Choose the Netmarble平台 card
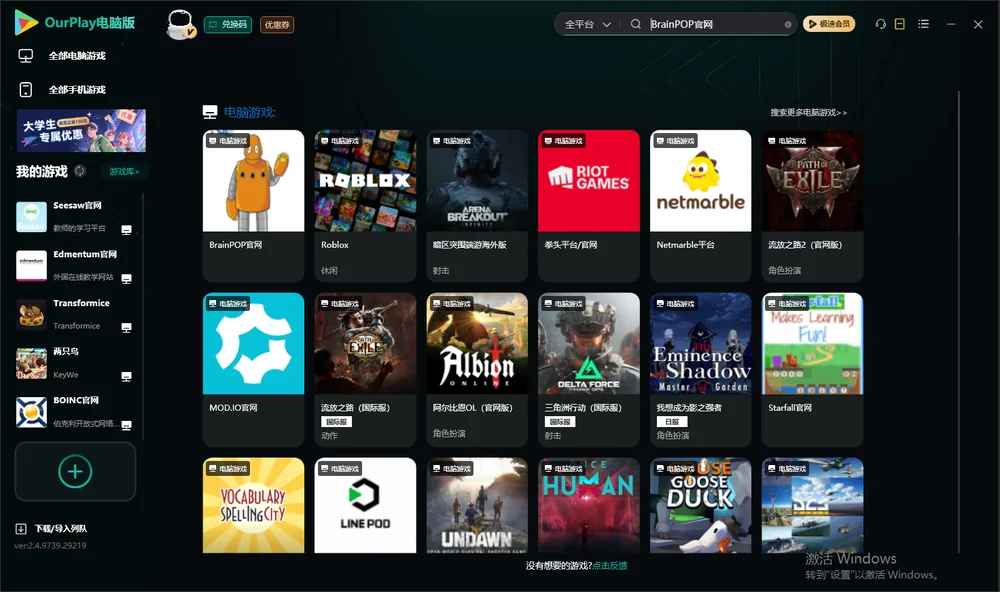 point(701,205)
